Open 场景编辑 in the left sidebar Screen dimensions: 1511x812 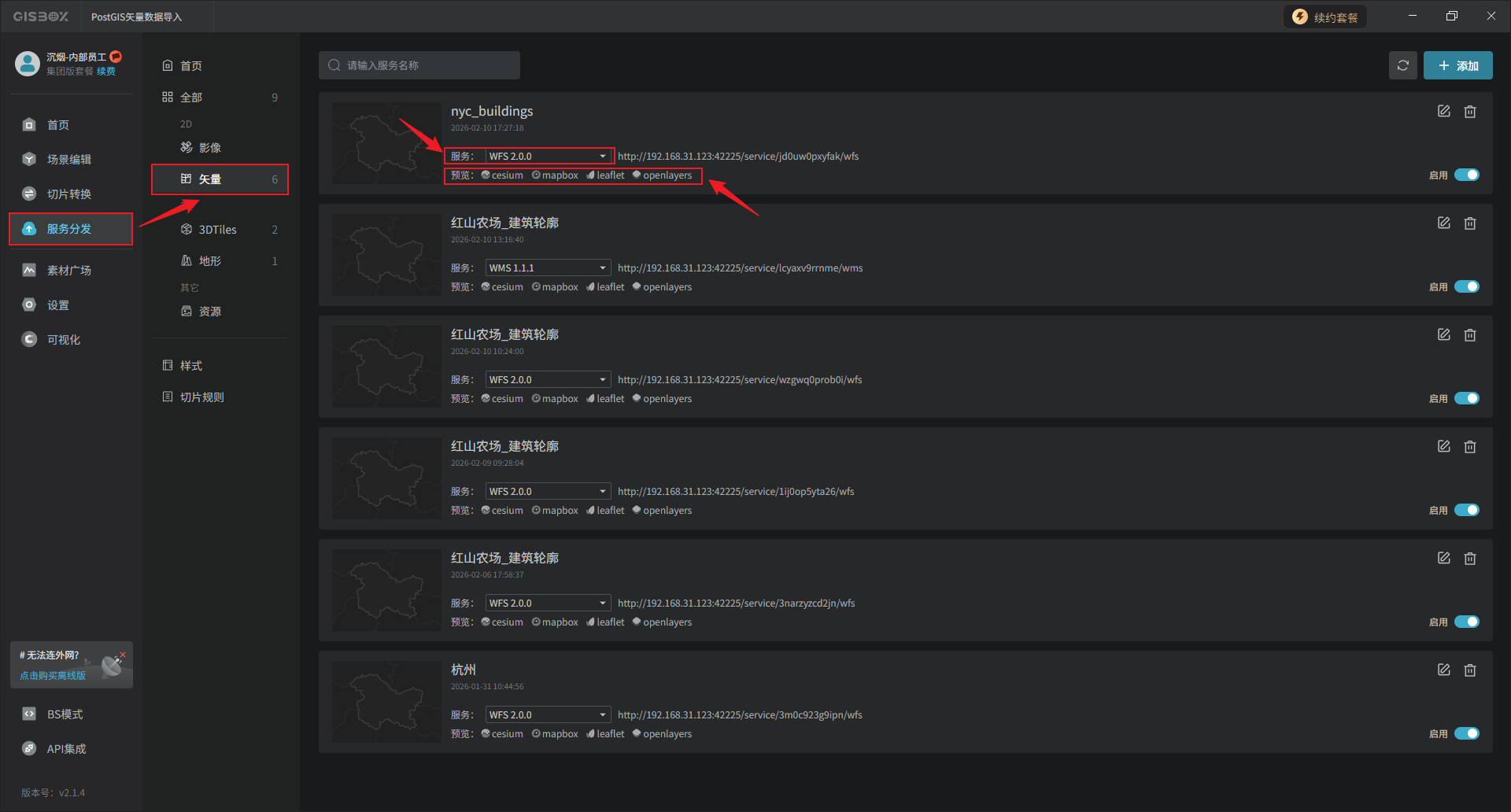(x=68, y=160)
